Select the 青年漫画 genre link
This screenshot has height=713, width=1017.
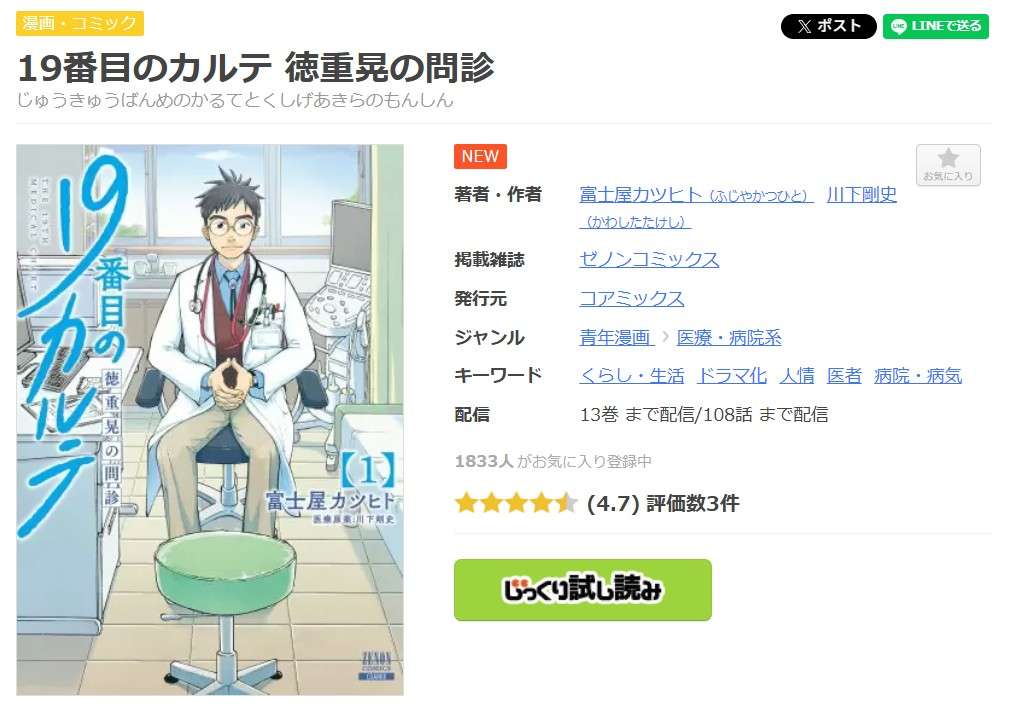tap(616, 337)
